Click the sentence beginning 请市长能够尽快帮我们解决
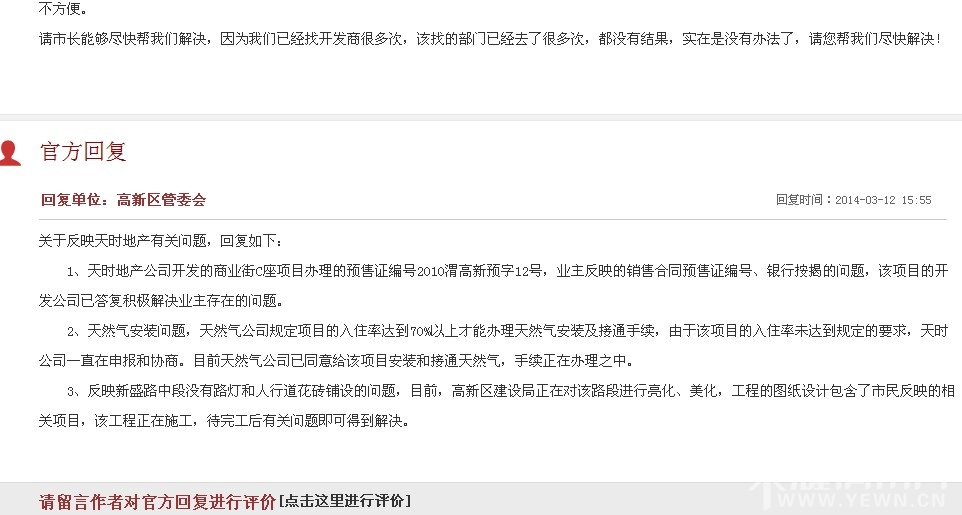Screen dimensions: 962x515 click(490, 39)
